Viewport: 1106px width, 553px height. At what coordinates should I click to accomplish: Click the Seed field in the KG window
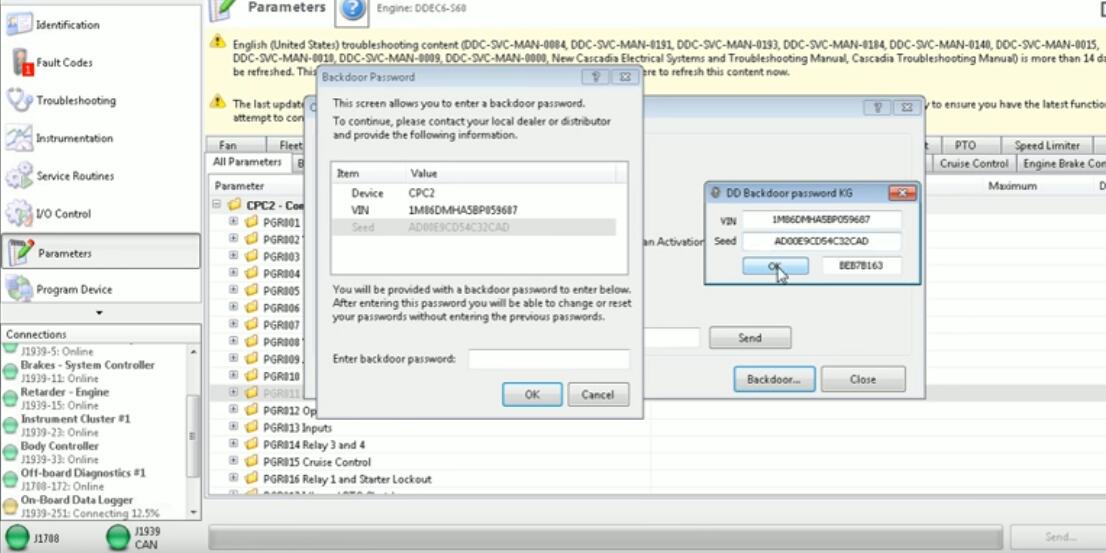822,241
